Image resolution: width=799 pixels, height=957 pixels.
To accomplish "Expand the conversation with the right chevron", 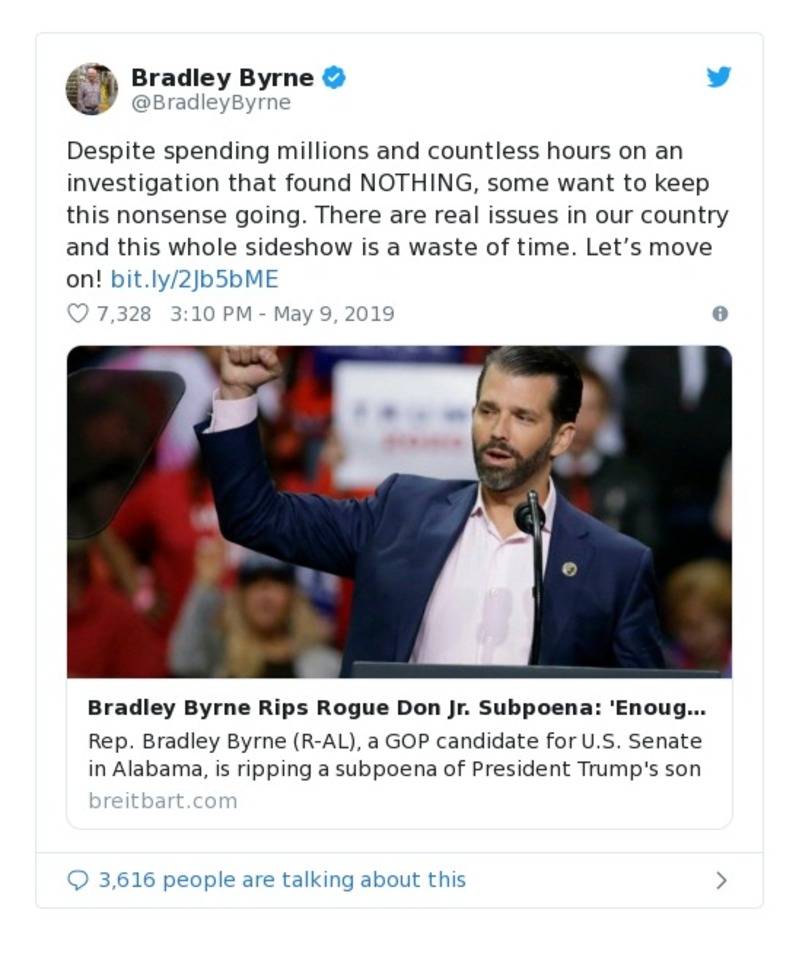I will click(721, 879).
